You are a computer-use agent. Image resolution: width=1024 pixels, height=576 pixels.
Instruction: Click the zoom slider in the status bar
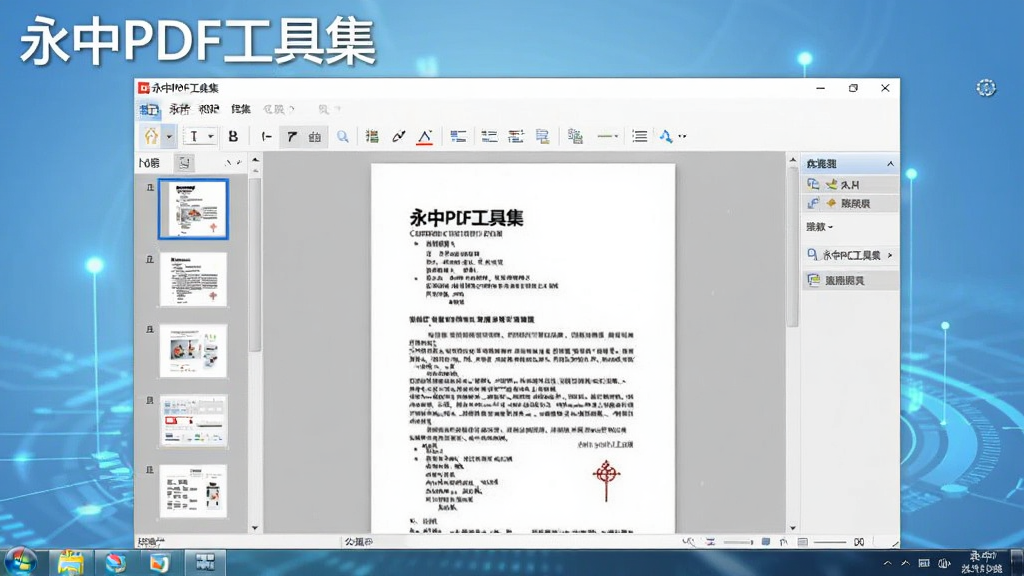[x=738, y=542]
